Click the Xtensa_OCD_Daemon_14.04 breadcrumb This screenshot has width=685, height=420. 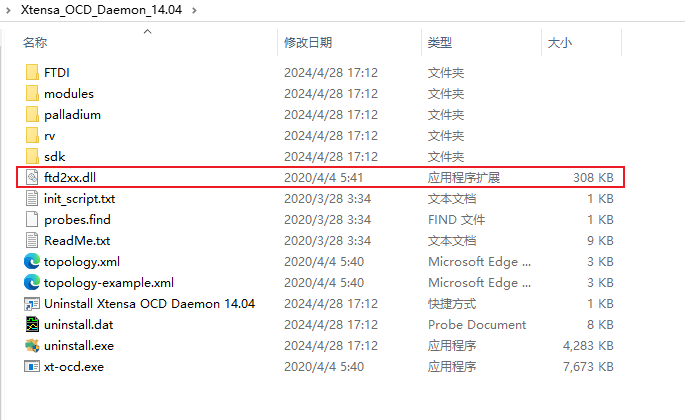click(101, 10)
